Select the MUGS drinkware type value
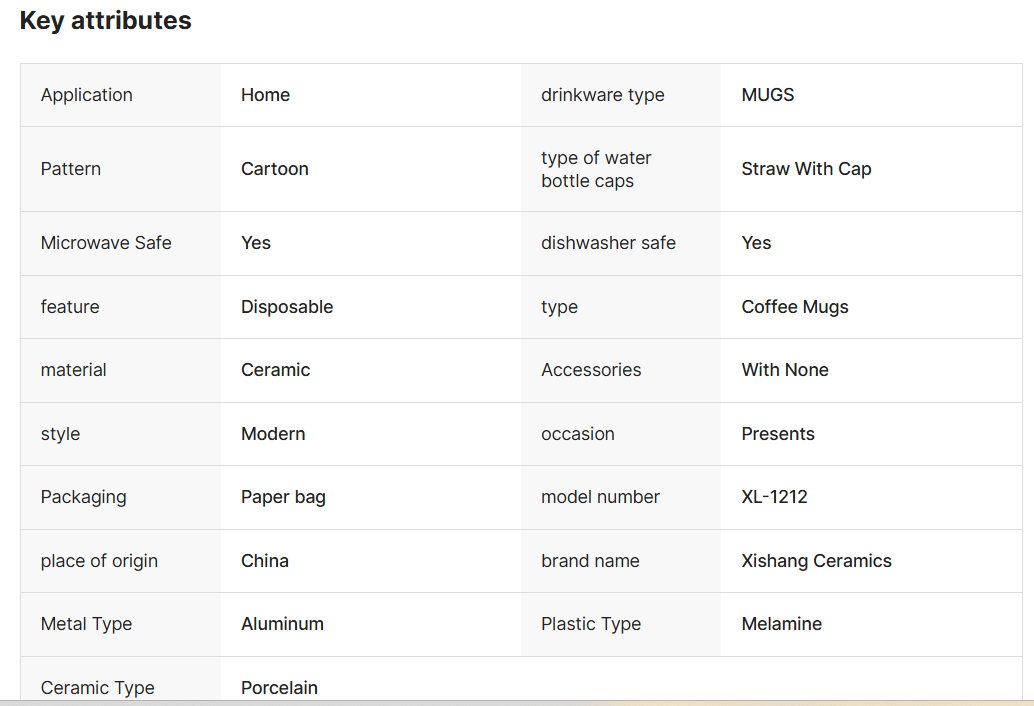This screenshot has width=1034, height=706. pos(768,95)
